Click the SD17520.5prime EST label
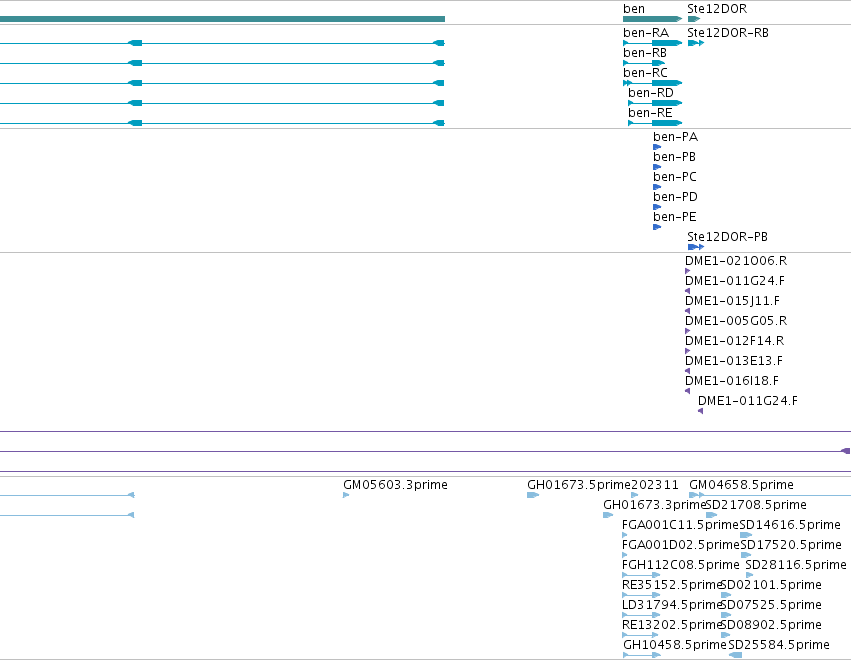 [x=791, y=545]
